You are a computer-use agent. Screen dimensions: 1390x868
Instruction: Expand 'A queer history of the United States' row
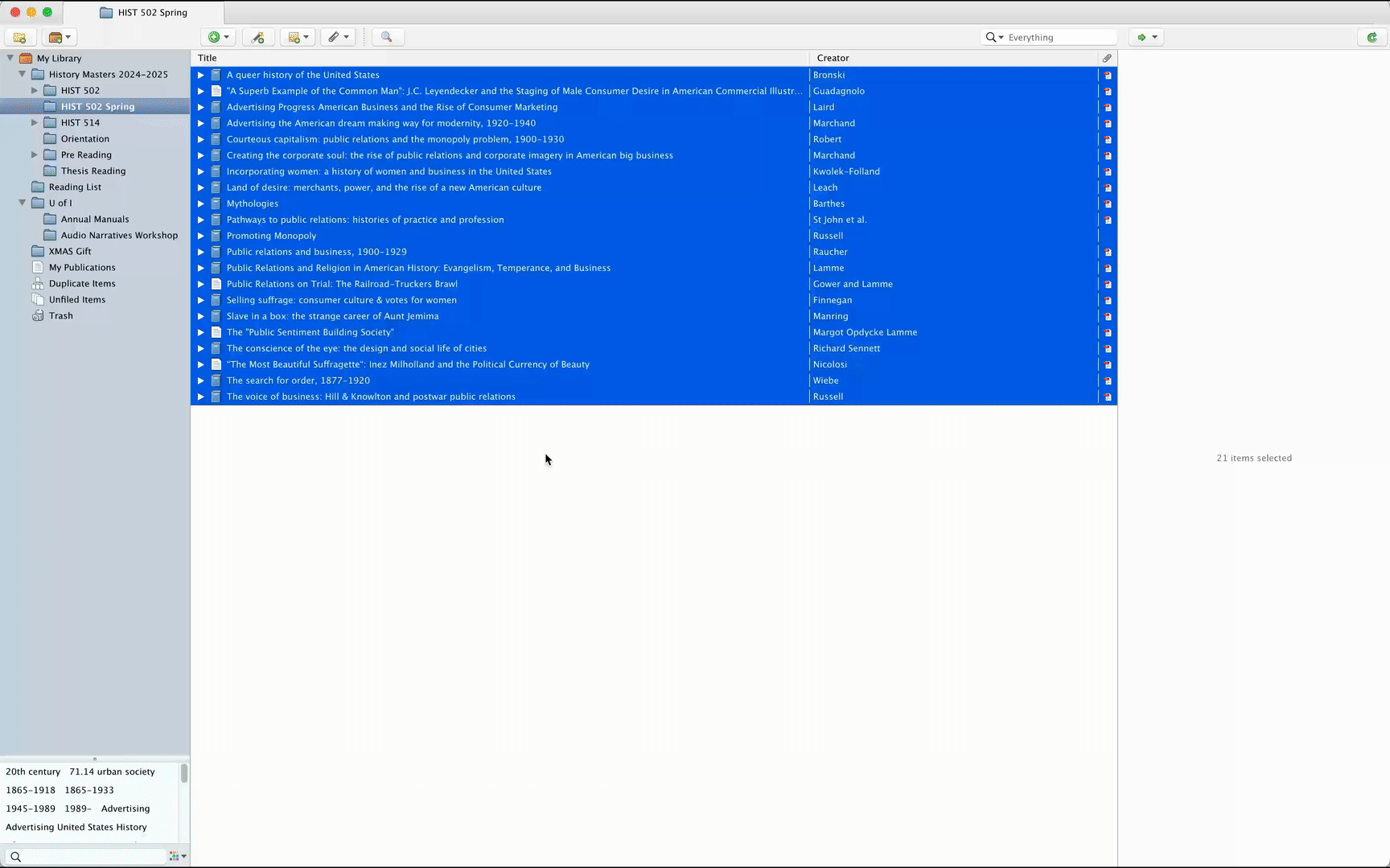point(201,75)
